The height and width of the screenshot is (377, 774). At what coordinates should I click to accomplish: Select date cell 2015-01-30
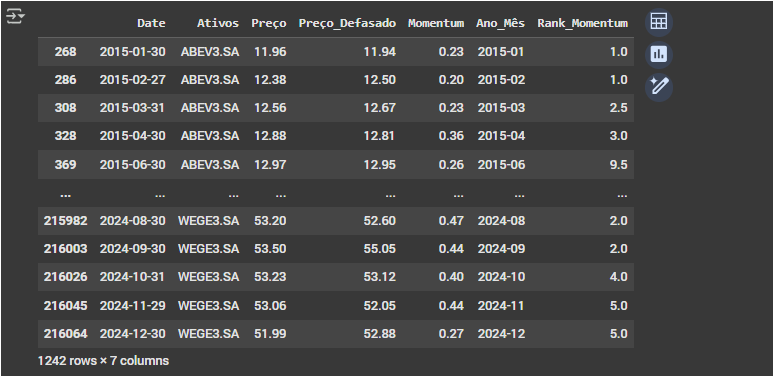point(132,52)
